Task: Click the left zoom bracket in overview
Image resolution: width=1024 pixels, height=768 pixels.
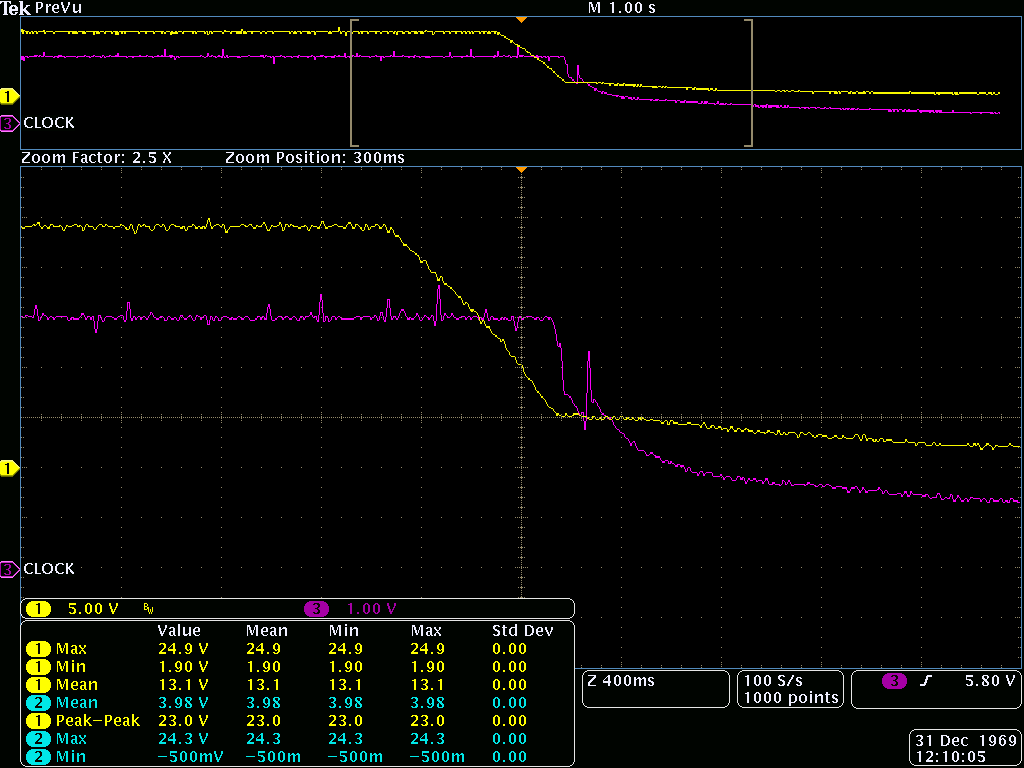Action: (x=355, y=82)
